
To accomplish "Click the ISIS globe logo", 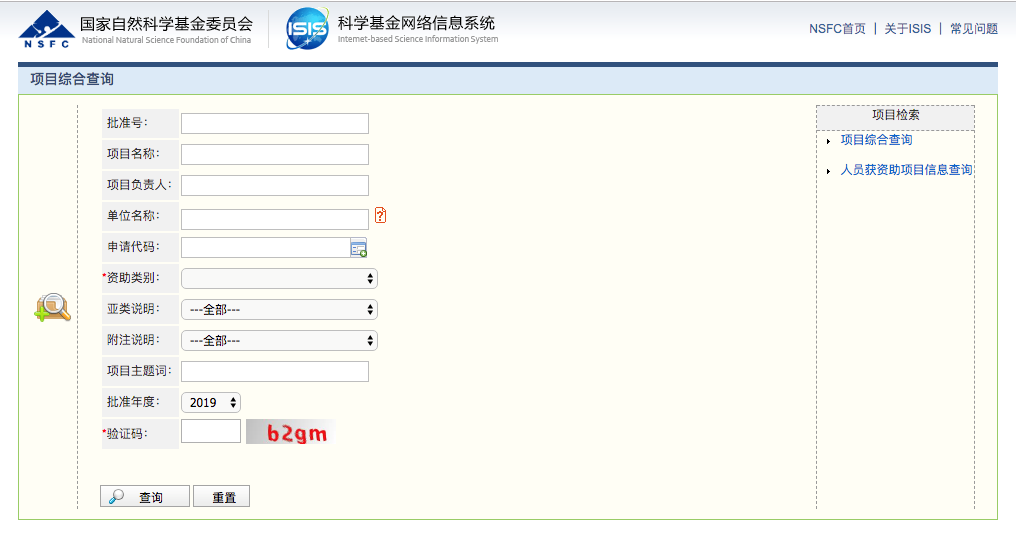I will tap(307, 29).
